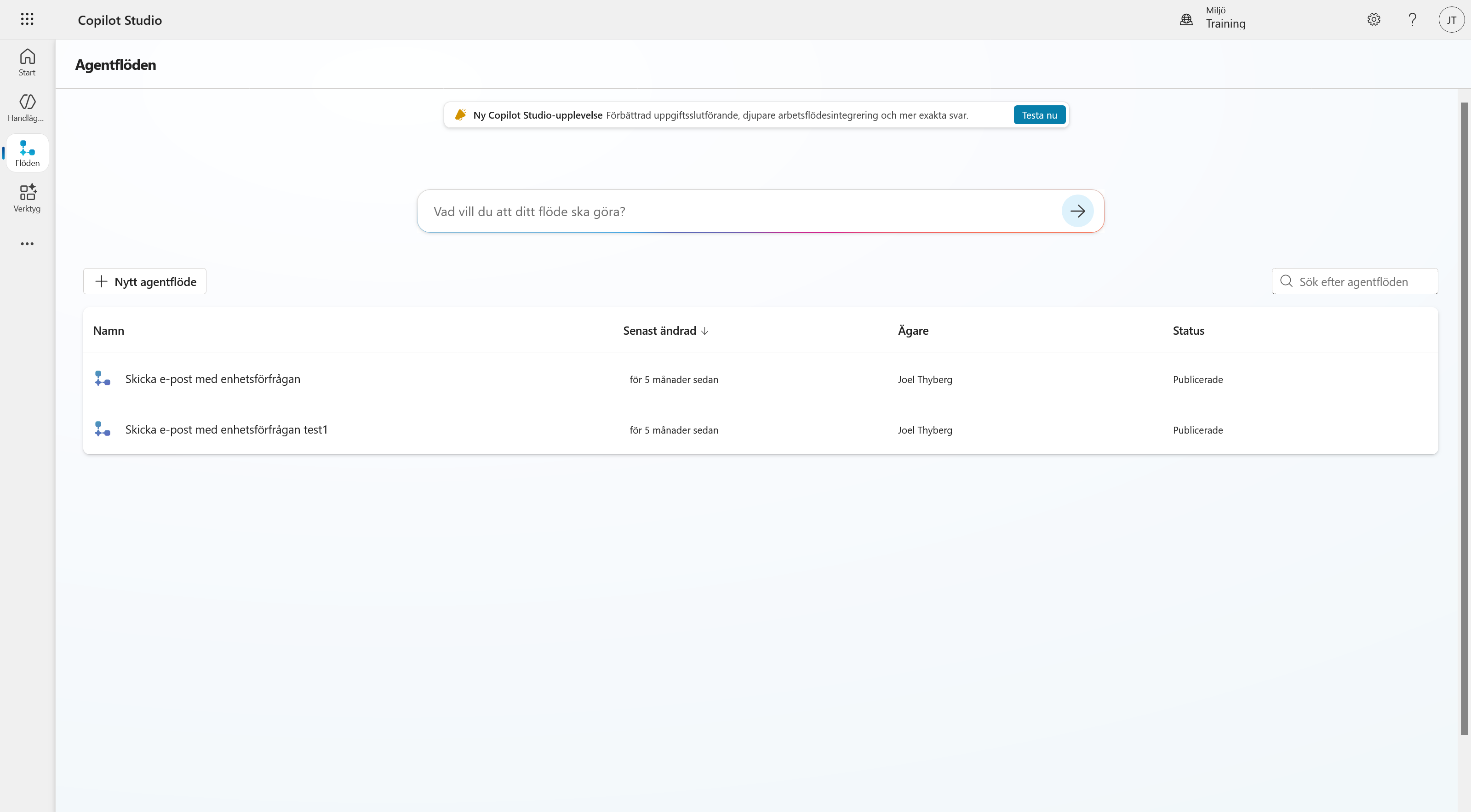Image resolution: width=1471 pixels, height=812 pixels.
Task: Sort by Senast ändrad column
Action: tap(665, 331)
